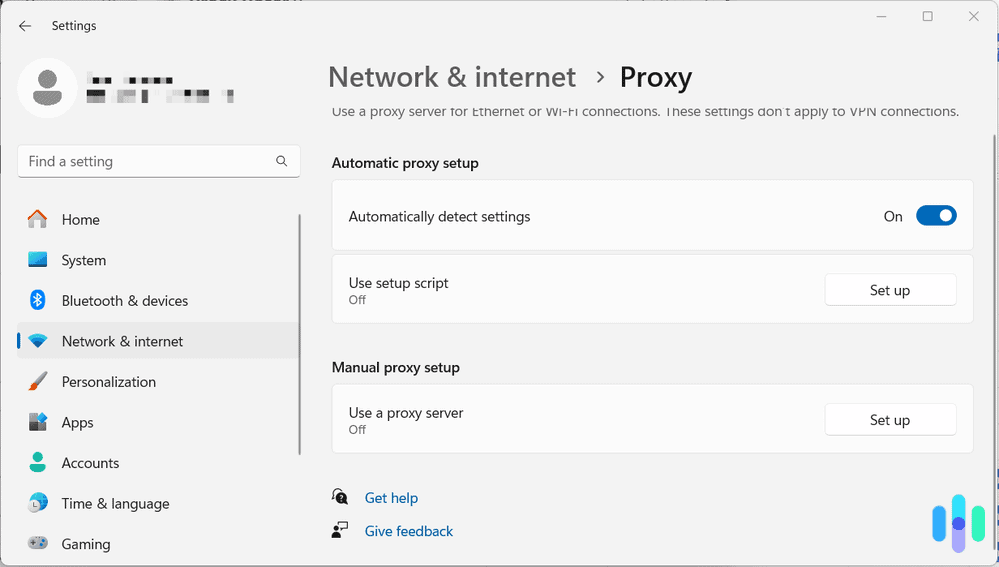
Task: Navigate to Network & internet breadcrumb
Action: tap(452, 77)
